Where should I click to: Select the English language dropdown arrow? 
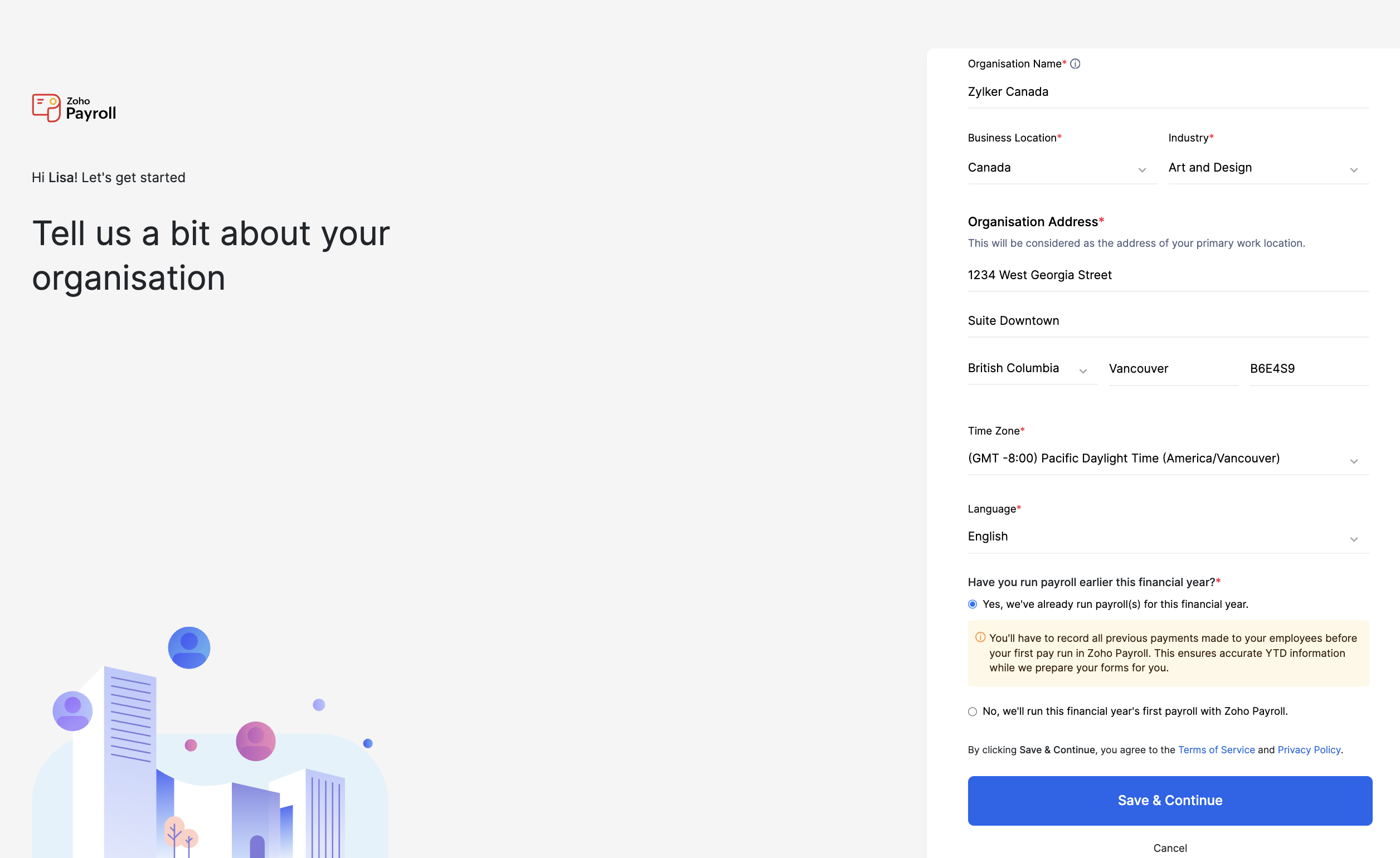(x=1355, y=539)
